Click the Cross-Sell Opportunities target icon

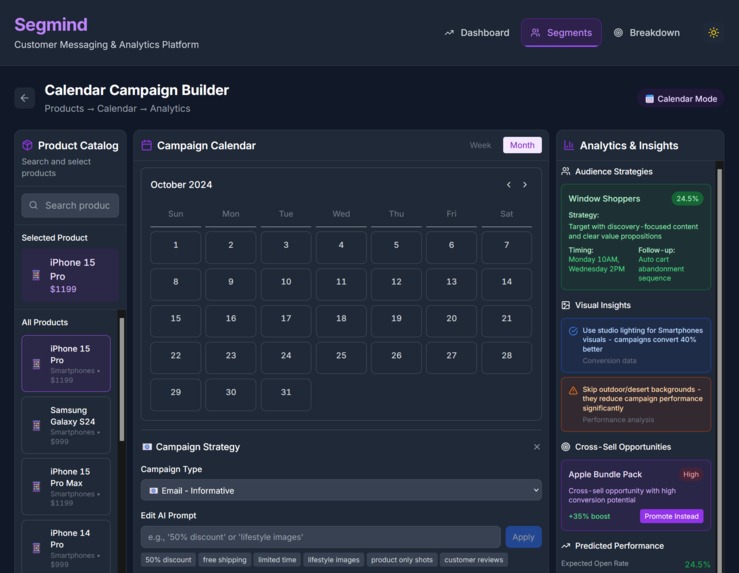point(566,447)
